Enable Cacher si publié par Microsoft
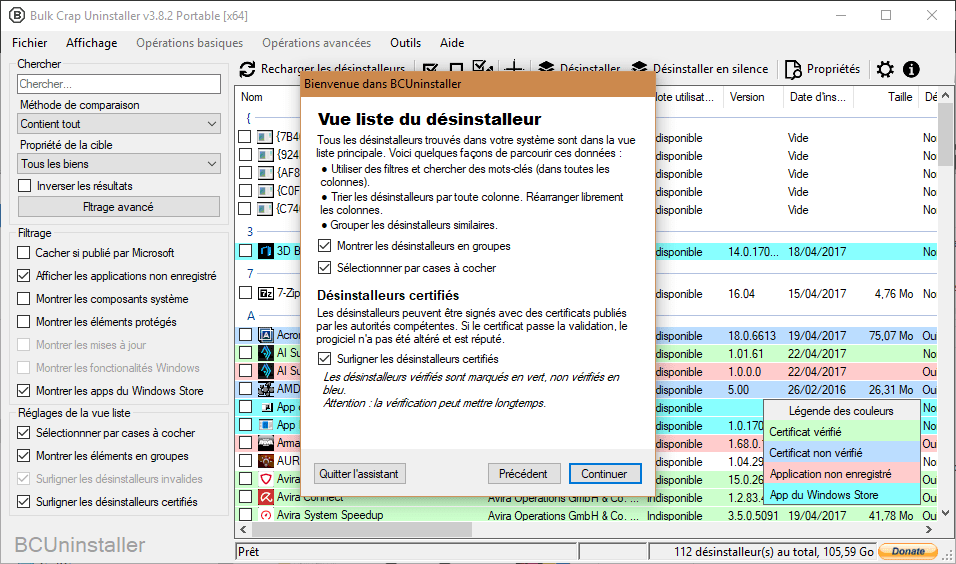The height and width of the screenshot is (564, 956). [24, 252]
